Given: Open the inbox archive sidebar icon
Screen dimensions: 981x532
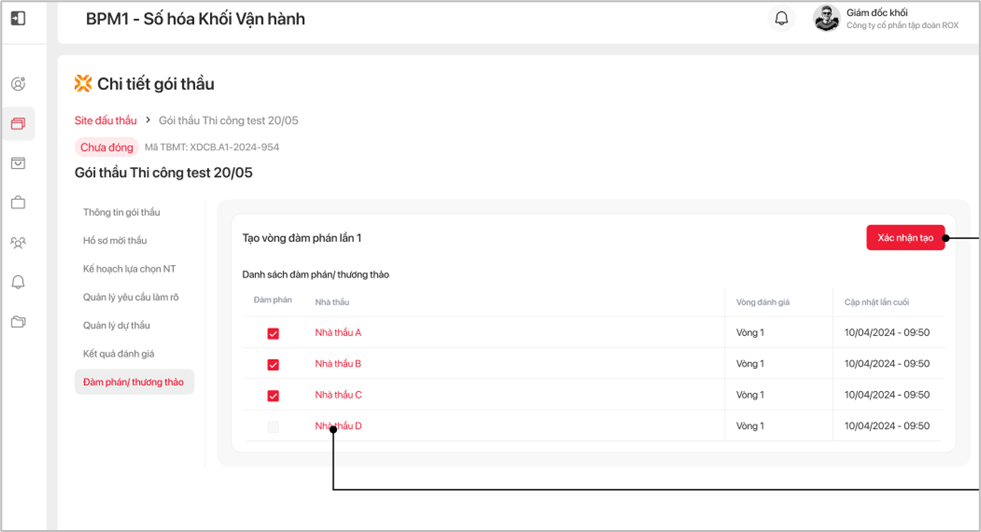Looking at the screenshot, I should (x=18, y=163).
